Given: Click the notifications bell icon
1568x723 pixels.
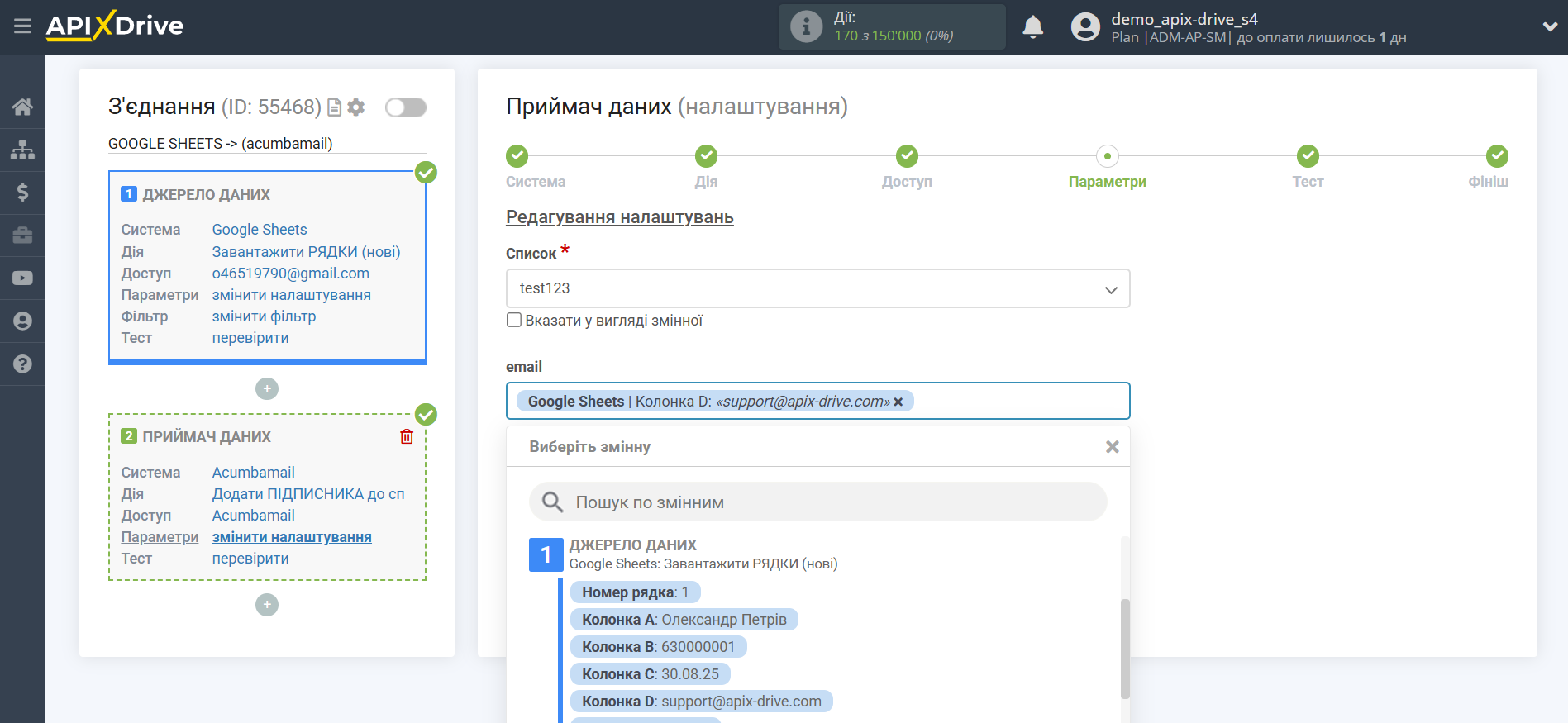Looking at the screenshot, I should coord(1032,27).
